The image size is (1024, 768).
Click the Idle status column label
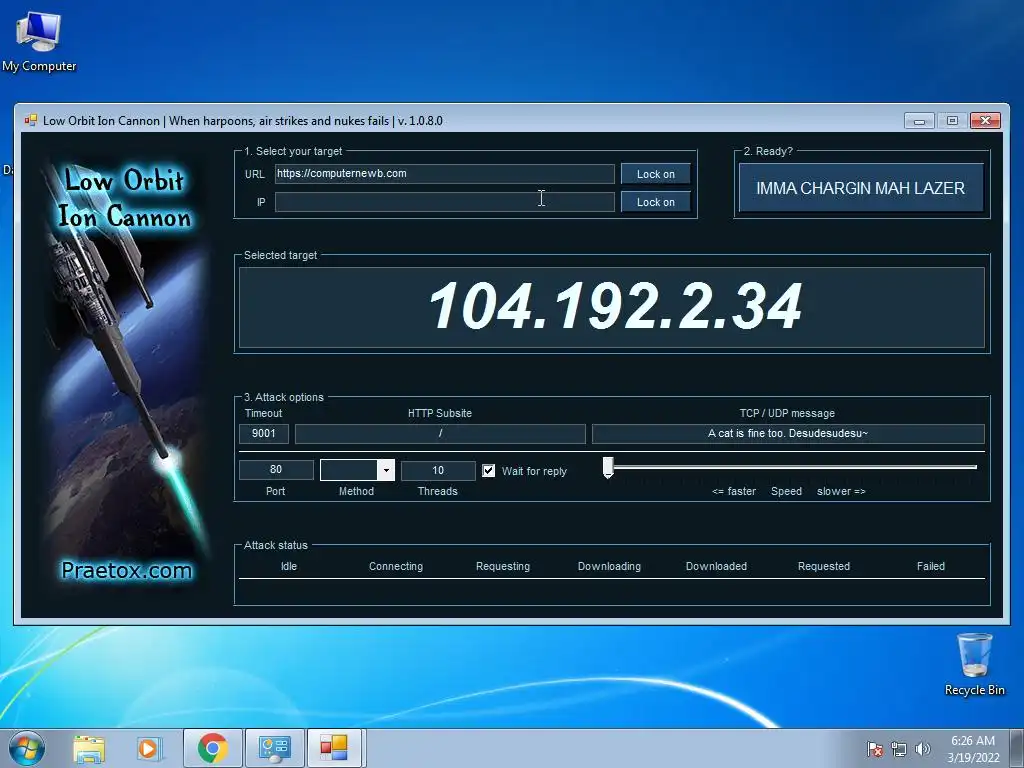tap(289, 566)
